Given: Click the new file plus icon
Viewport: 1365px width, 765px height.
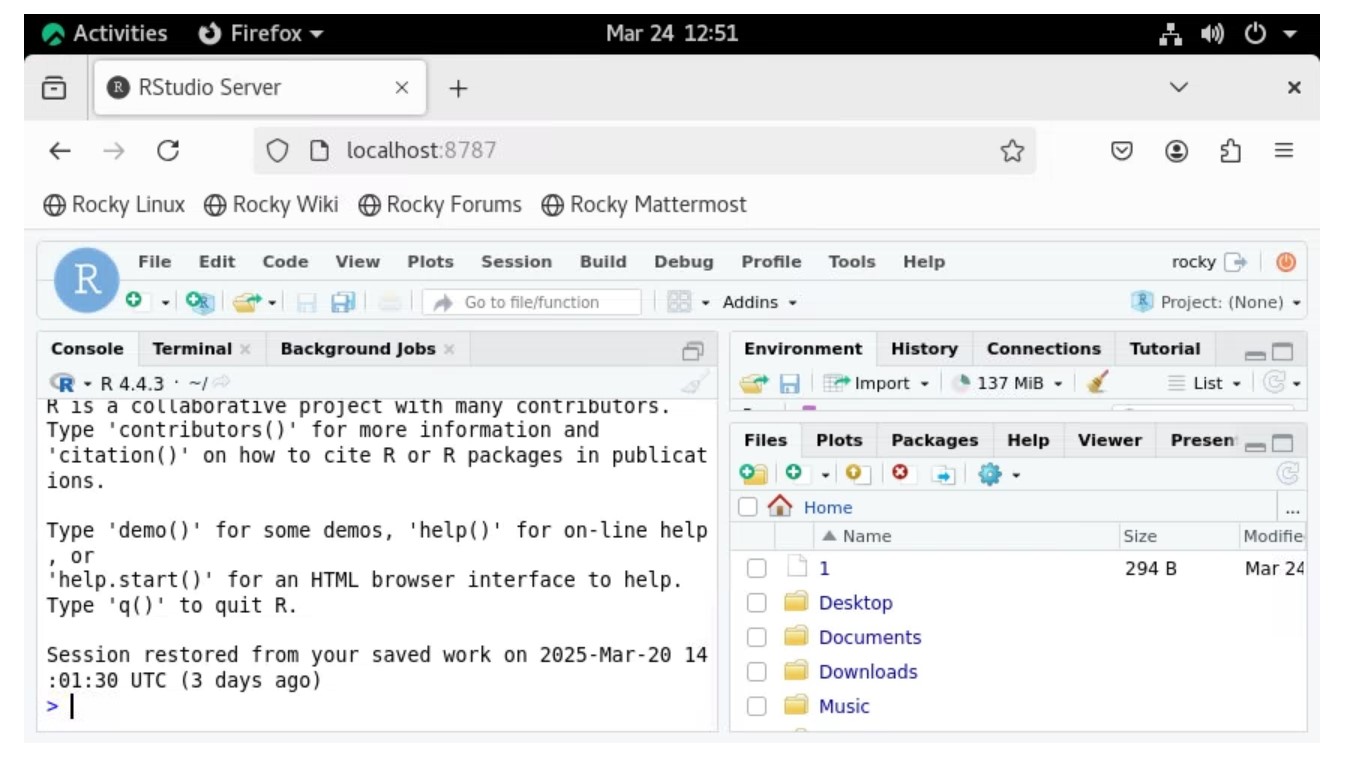Looking at the screenshot, I should (135, 301).
